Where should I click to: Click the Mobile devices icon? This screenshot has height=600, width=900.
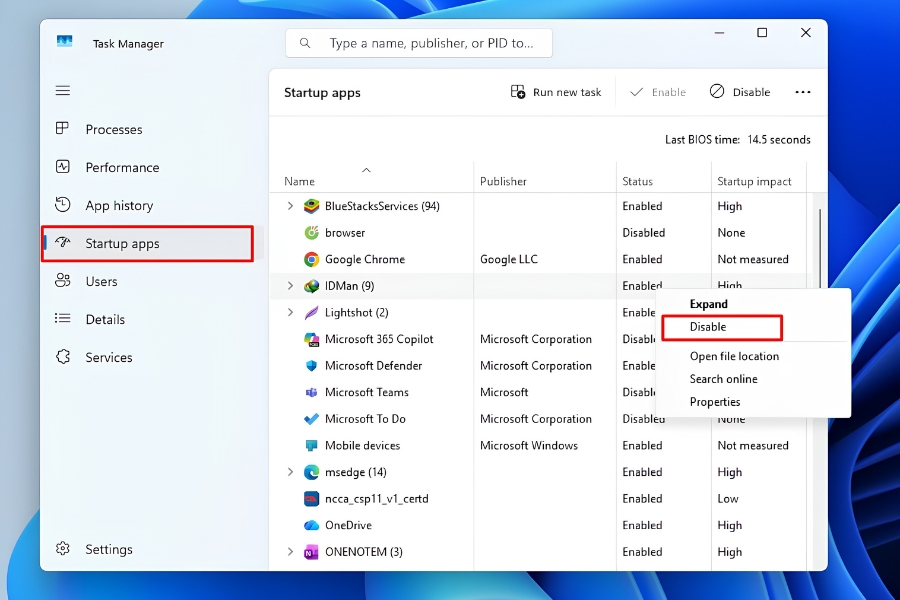pyautogui.click(x=311, y=446)
